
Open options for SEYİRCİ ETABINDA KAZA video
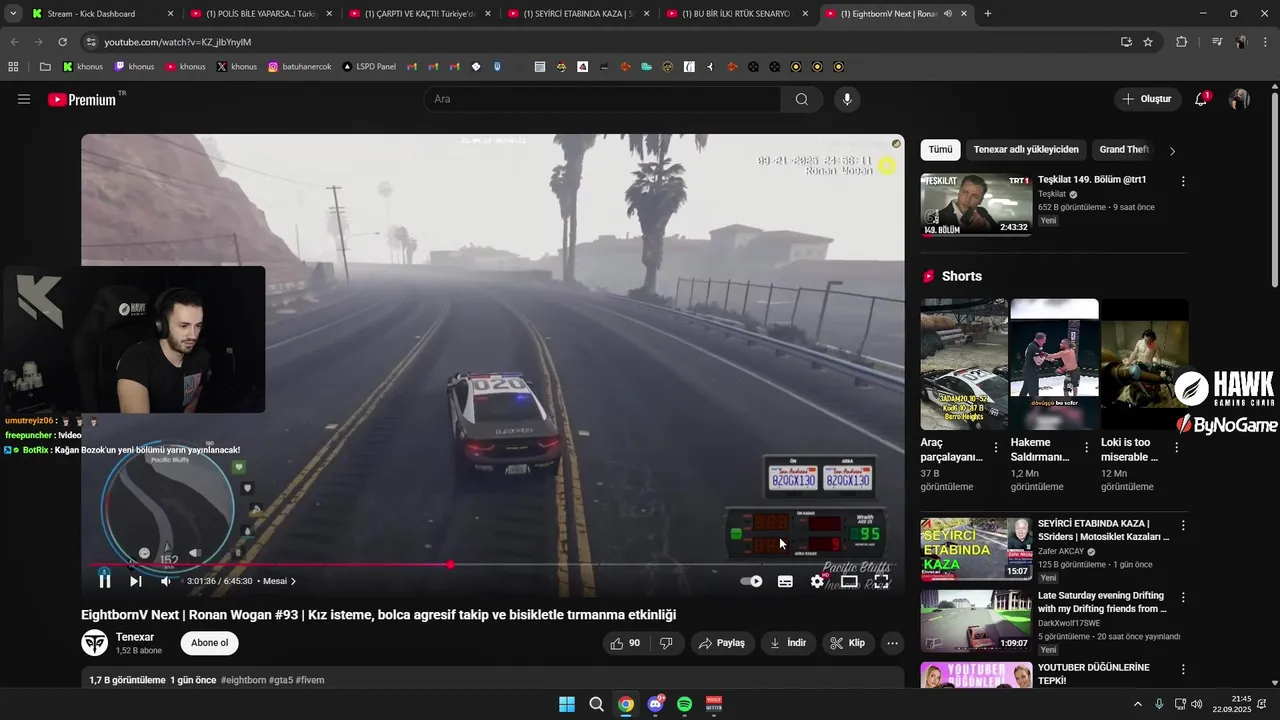[x=1183, y=525]
